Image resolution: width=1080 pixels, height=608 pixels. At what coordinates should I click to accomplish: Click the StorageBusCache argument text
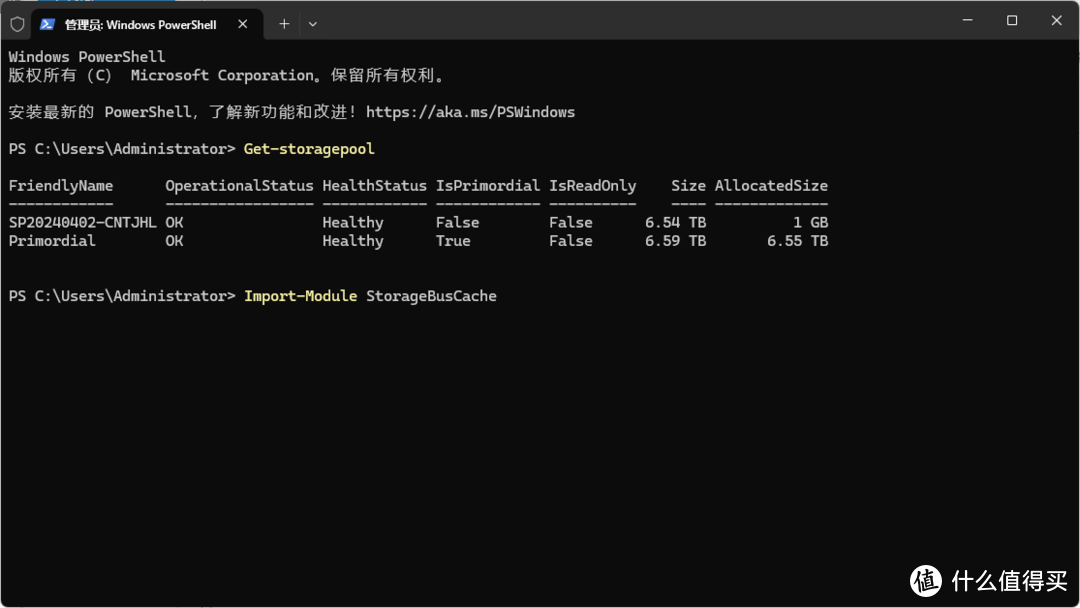pyautogui.click(x=431, y=296)
